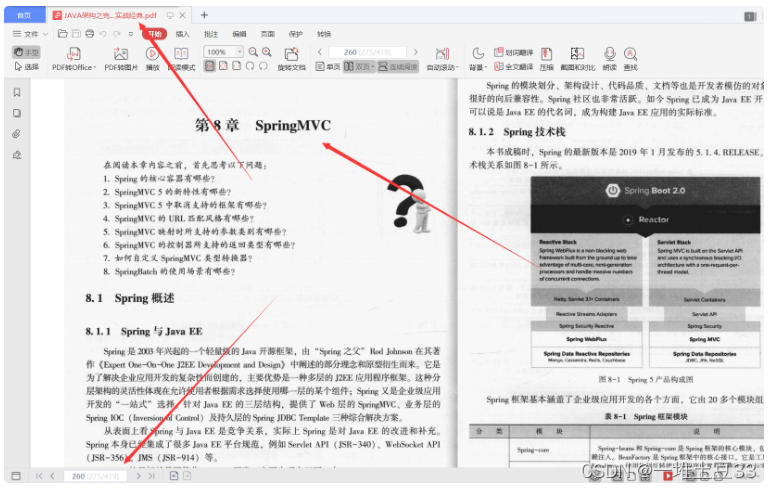Open 背景 background dropdown

coord(478,60)
